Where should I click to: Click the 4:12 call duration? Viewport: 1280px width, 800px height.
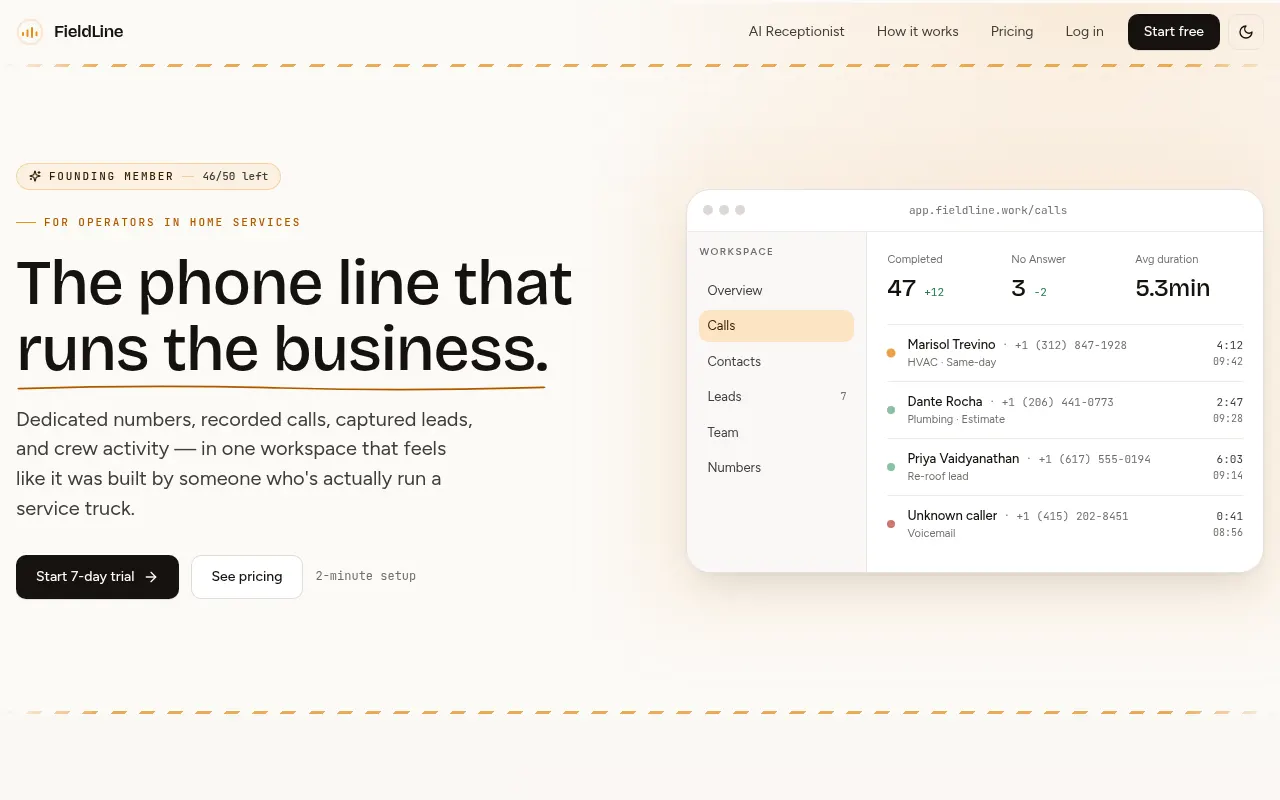[1229, 346]
